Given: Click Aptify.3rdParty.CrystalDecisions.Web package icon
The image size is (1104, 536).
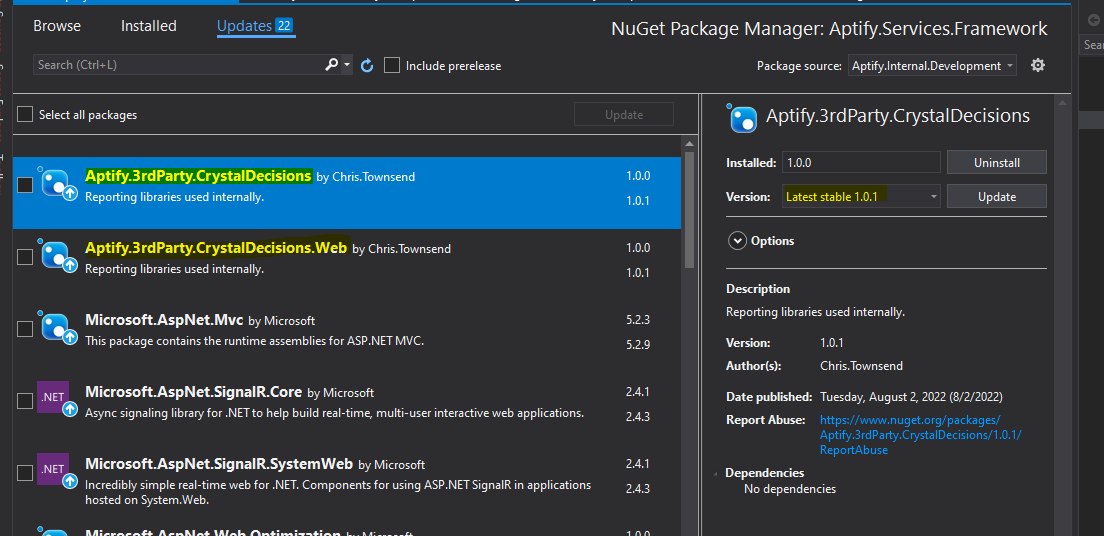Looking at the screenshot, I should (56, 256).
